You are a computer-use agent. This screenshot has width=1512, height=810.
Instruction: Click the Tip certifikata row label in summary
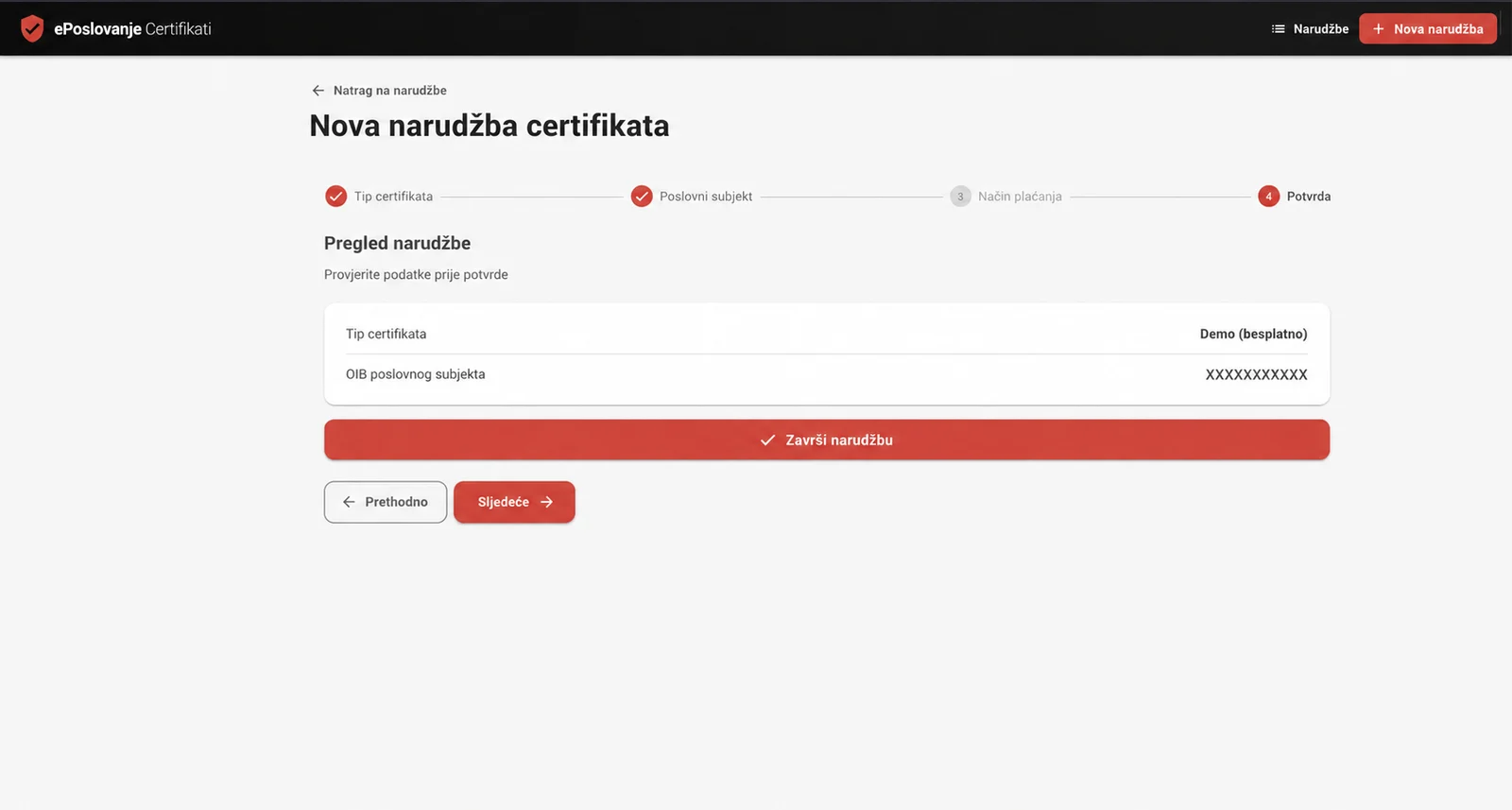(x=386, y=334)
